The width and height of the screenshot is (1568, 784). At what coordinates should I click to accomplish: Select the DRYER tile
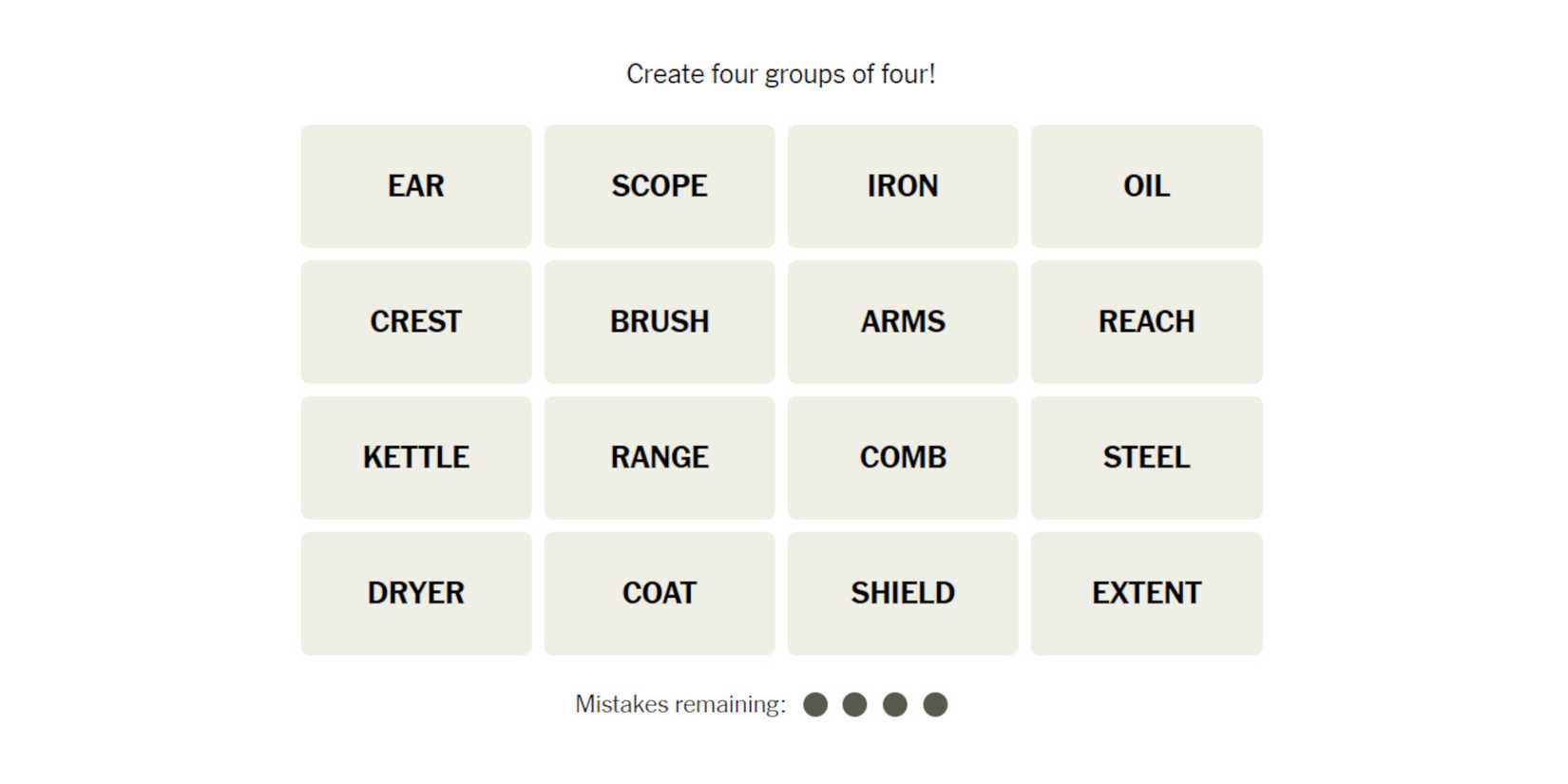415,594
